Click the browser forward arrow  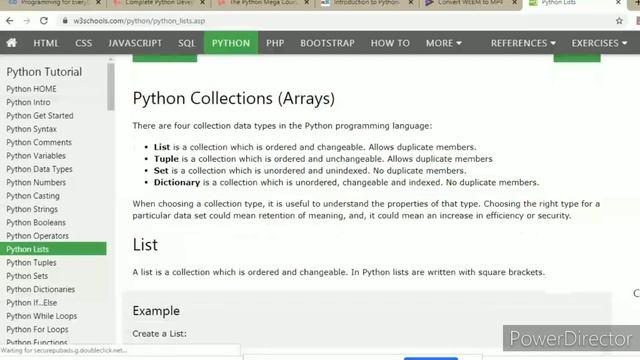pyautogui.click(x=27, y=20)
